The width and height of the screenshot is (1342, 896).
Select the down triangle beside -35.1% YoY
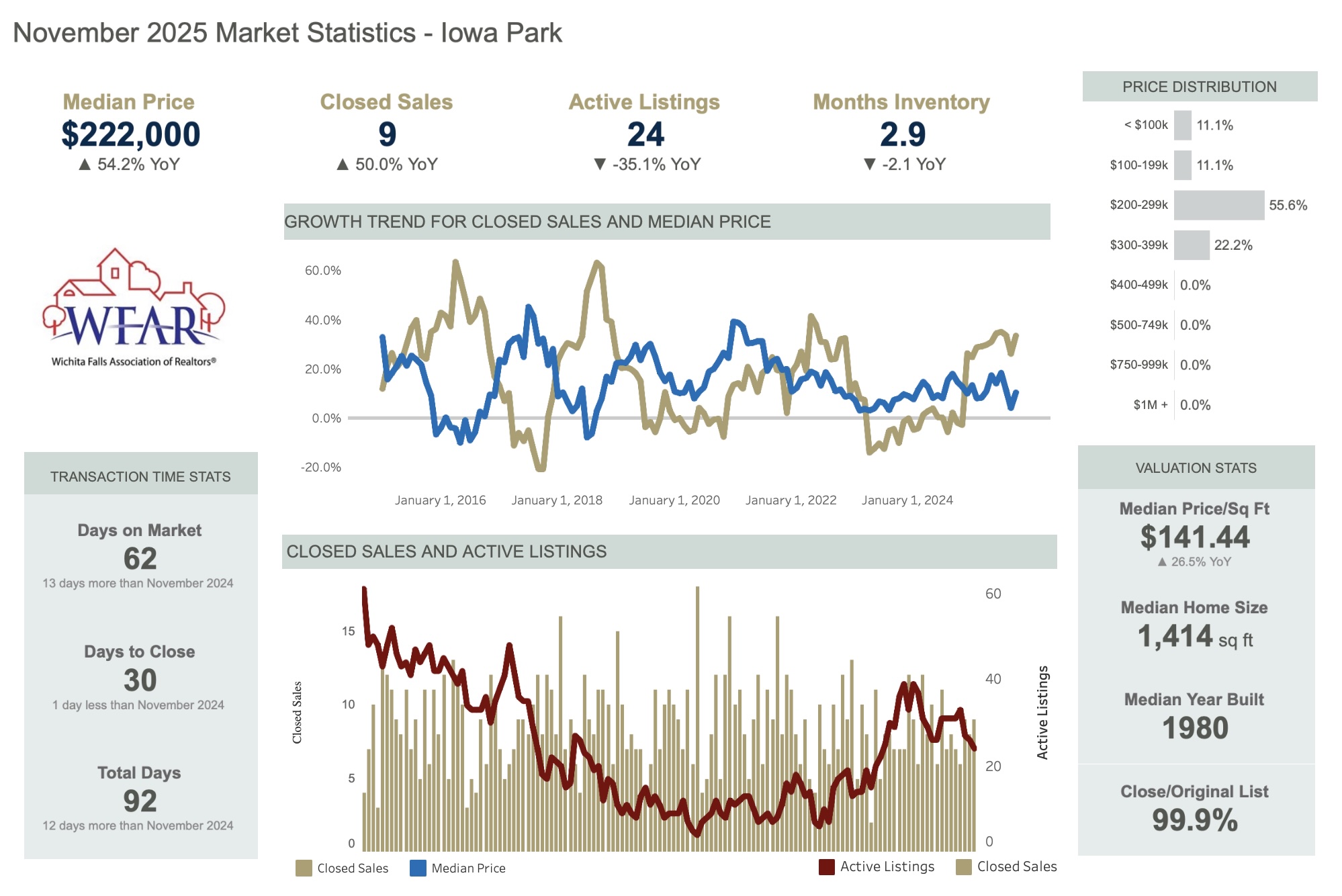(x=600, y=165)
